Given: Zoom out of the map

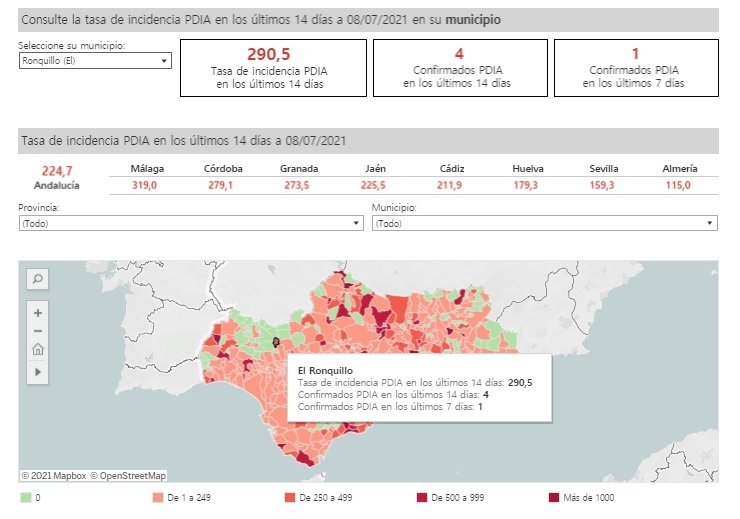Looking at the screenshot, I should coord(37,331).
